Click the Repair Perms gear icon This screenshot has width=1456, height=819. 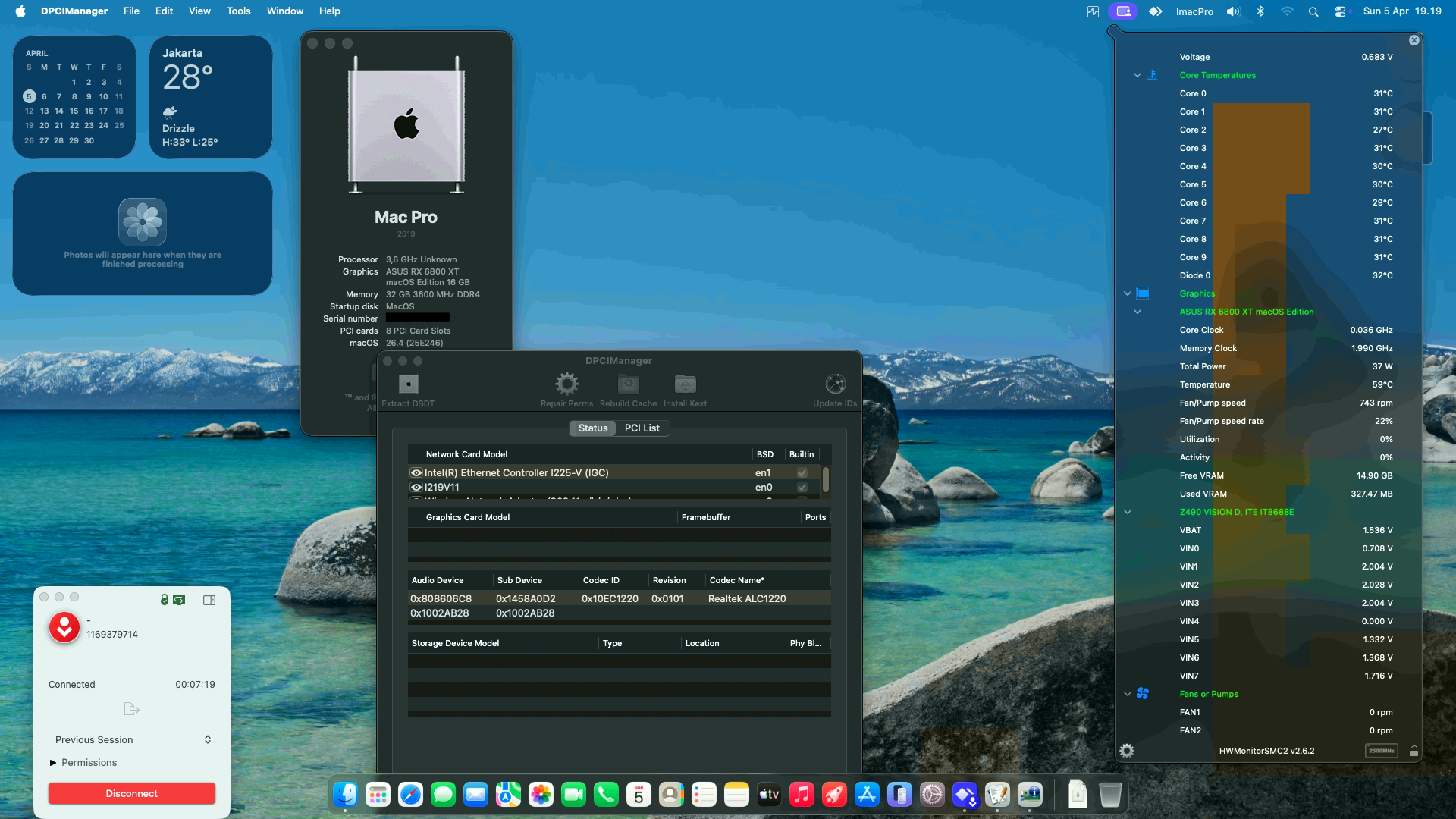click(x=566, y=384)
